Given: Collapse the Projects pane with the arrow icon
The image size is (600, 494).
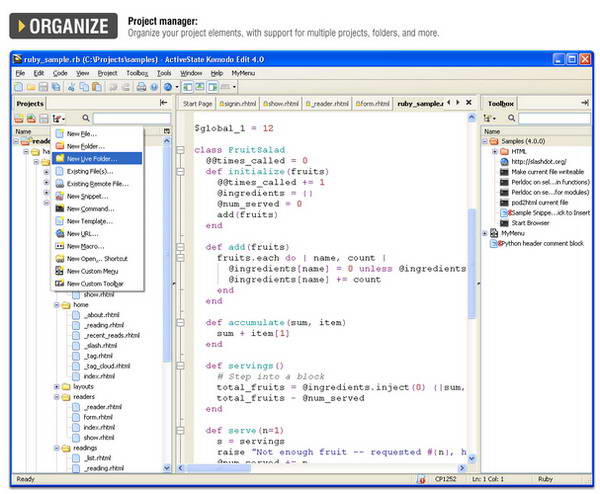Looking at the screenshot, I should pyautogui.click(x=164, y=103).
